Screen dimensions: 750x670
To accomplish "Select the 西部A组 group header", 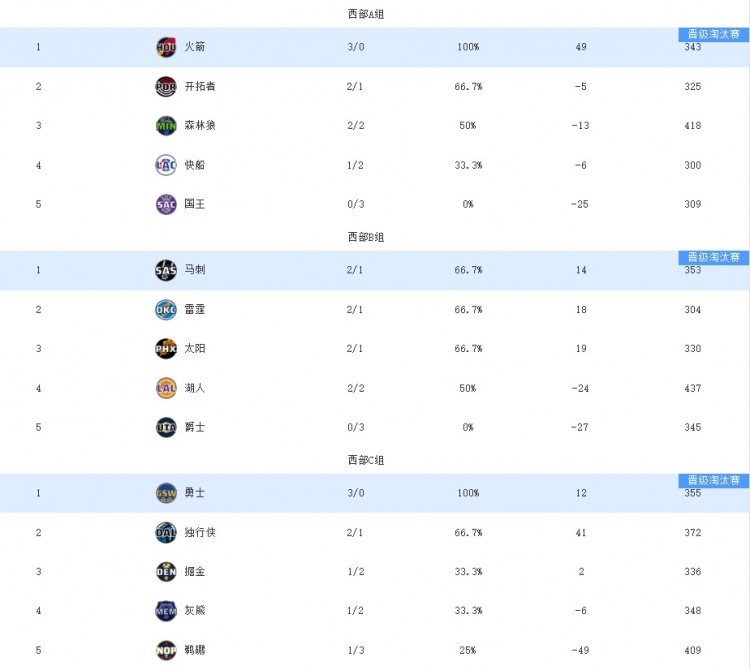I will pos(366,14).
